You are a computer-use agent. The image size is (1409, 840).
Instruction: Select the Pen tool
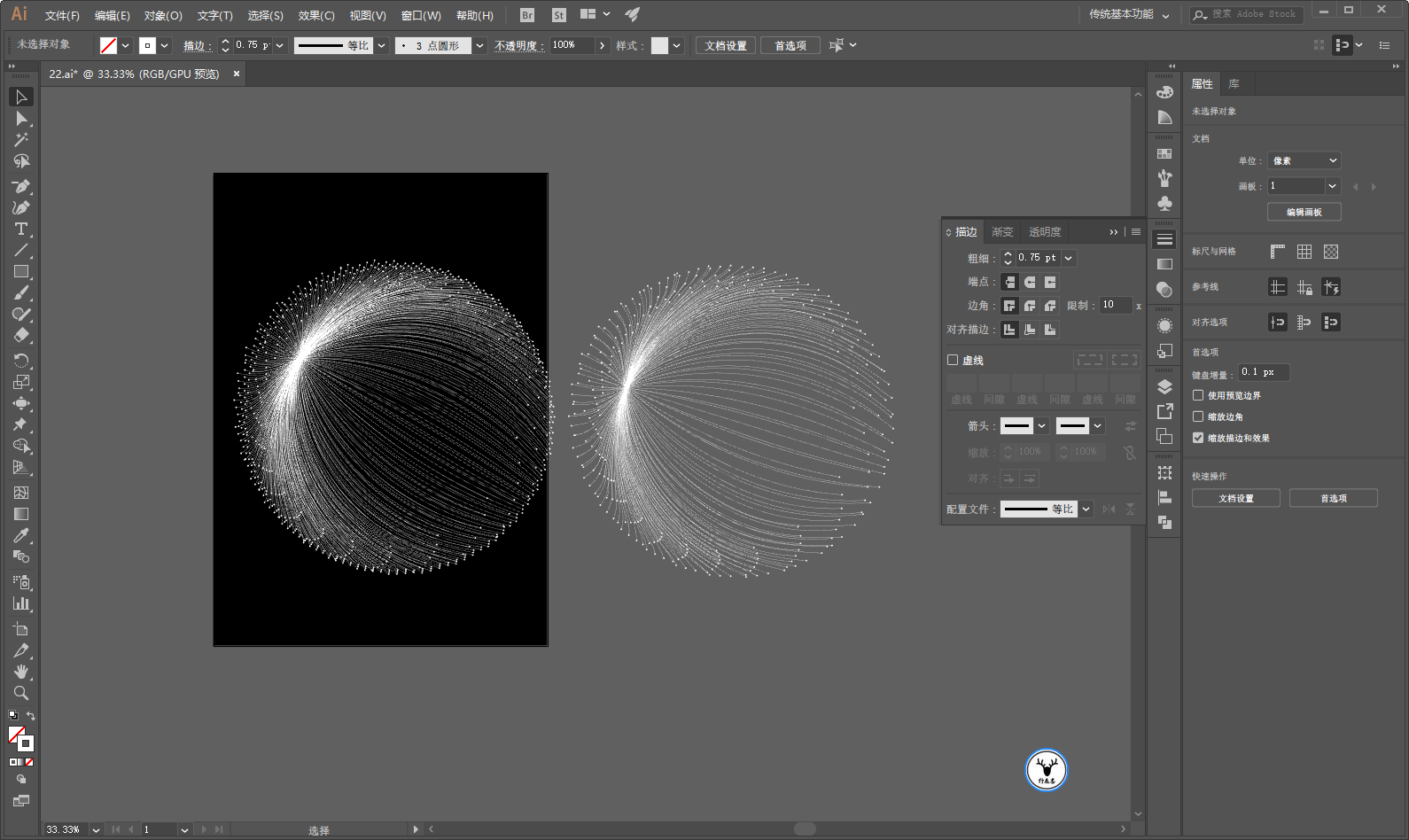point(21,186)
